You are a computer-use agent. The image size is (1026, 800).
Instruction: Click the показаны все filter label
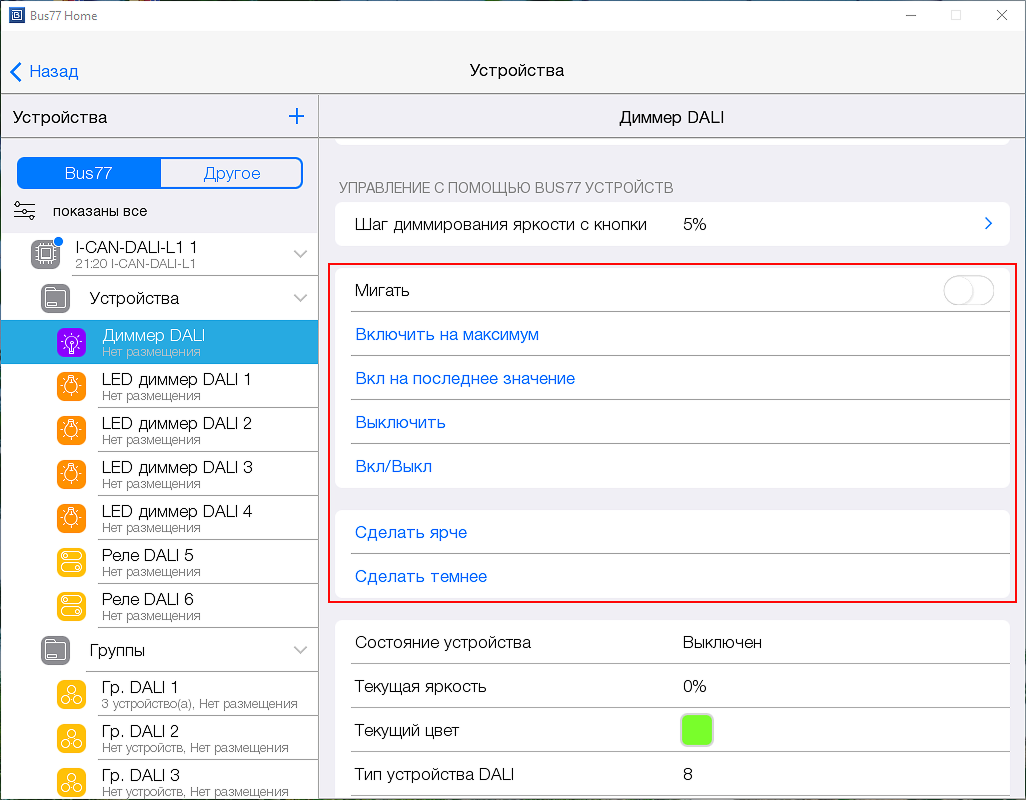click(x=100, y=211)
